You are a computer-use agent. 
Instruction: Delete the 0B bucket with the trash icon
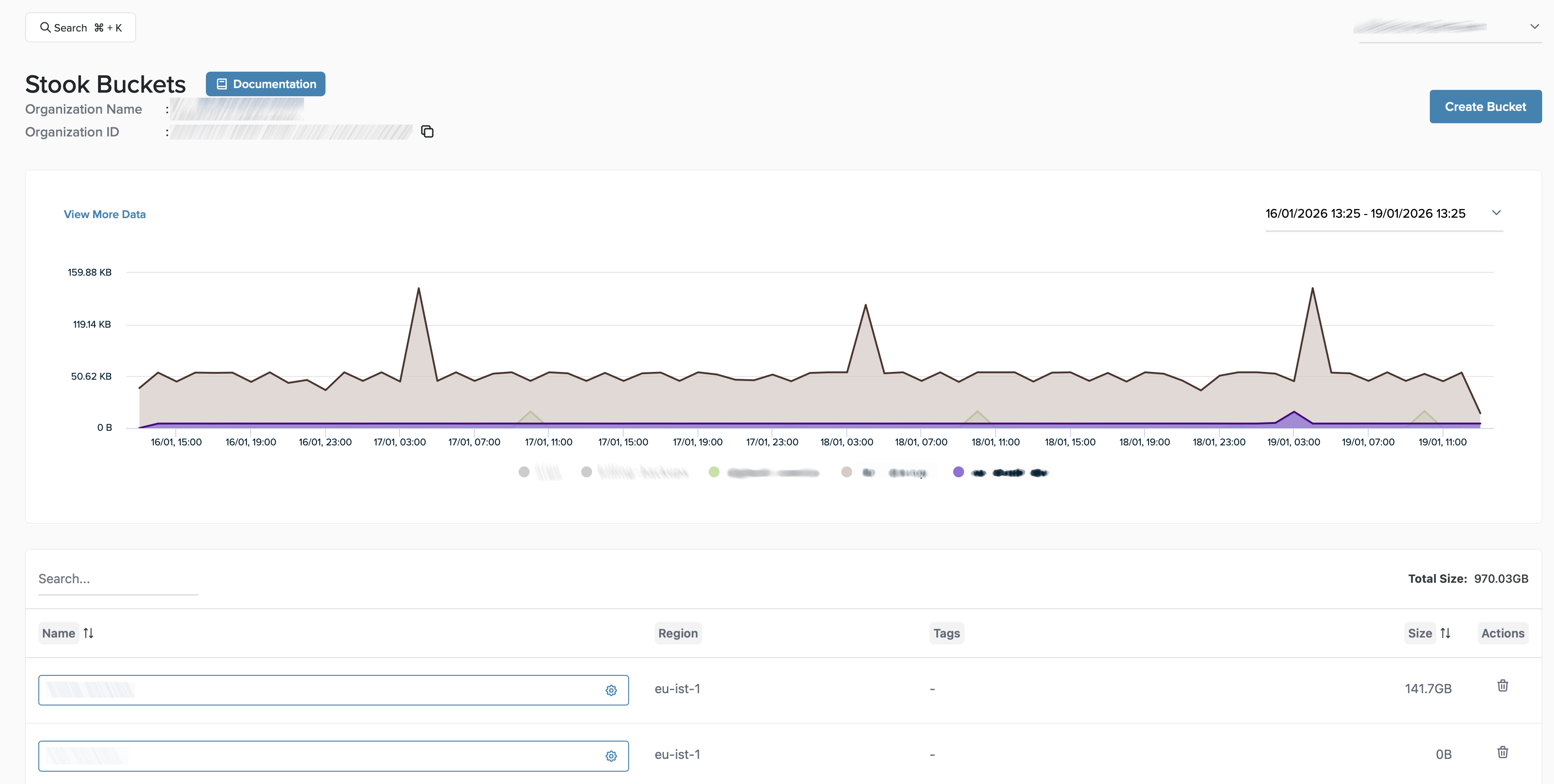click(x=1502, y=752)
